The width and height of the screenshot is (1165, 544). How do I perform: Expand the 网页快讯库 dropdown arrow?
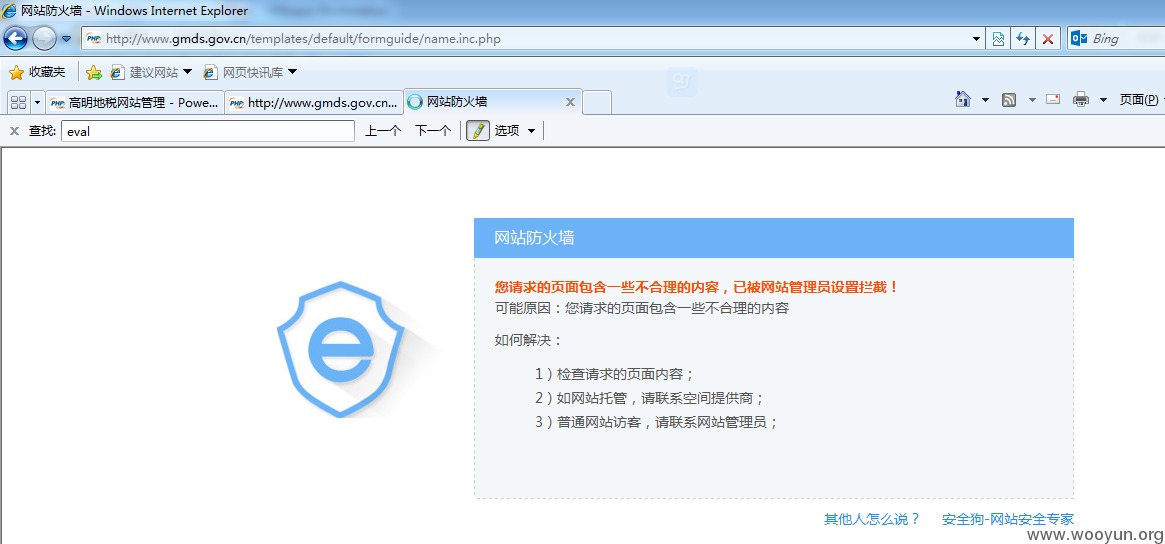click(x=292, y=72)
